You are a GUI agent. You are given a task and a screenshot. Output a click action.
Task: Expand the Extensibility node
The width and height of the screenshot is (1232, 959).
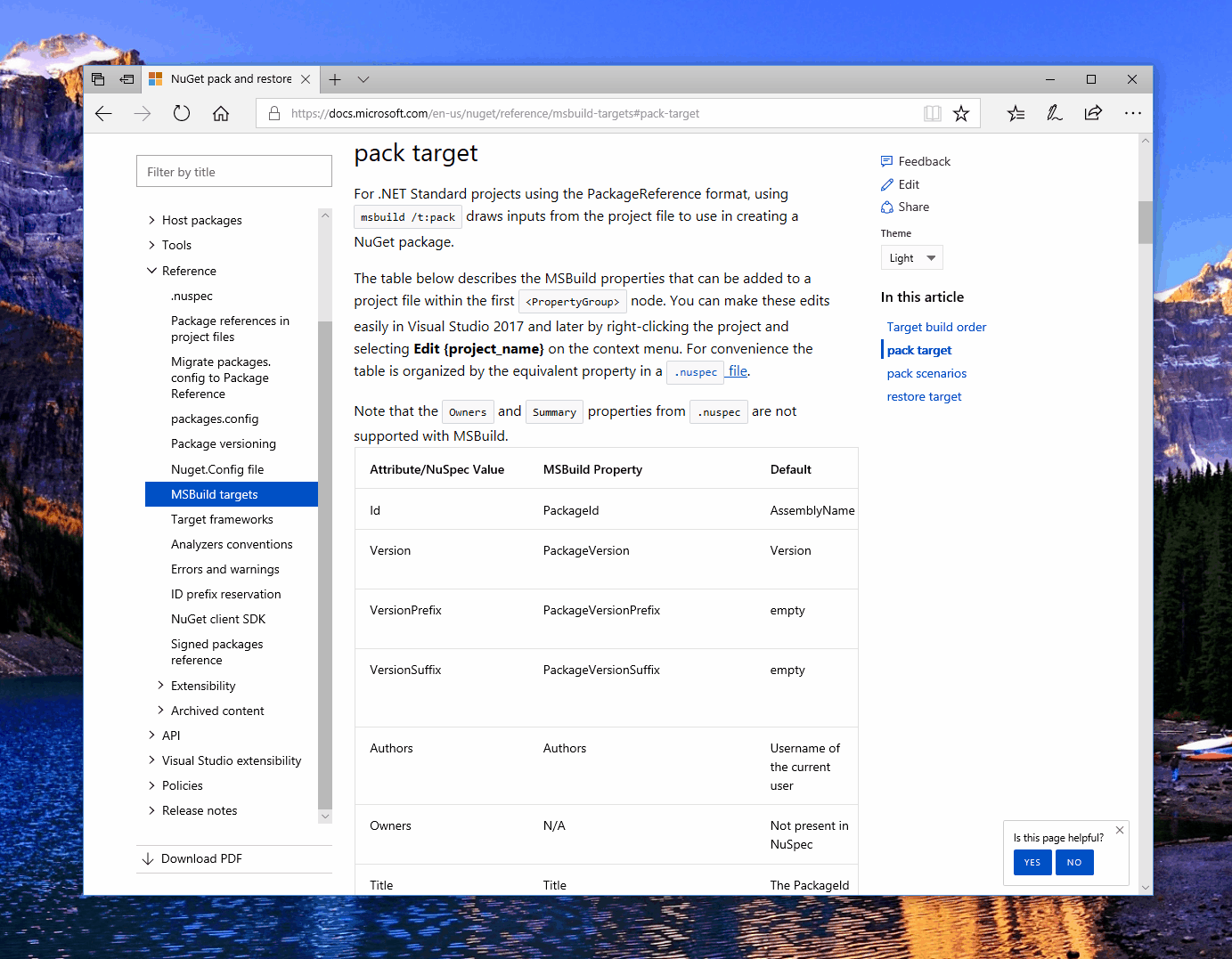160,686
